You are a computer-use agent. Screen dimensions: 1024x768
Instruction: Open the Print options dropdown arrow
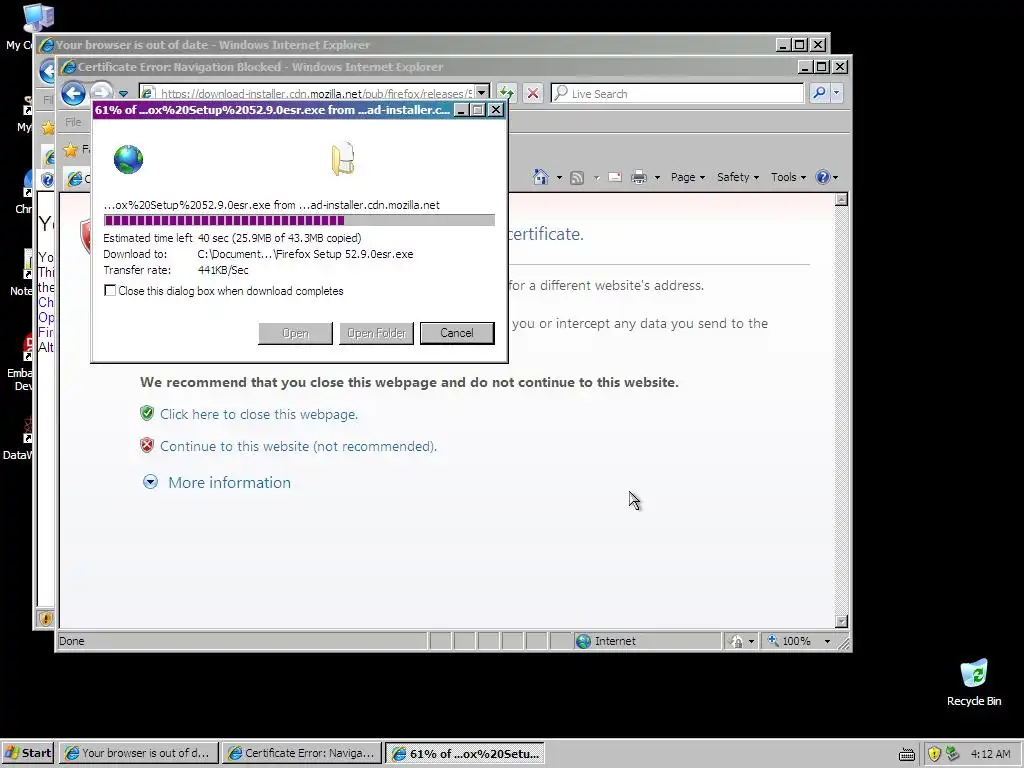[657, 178]
